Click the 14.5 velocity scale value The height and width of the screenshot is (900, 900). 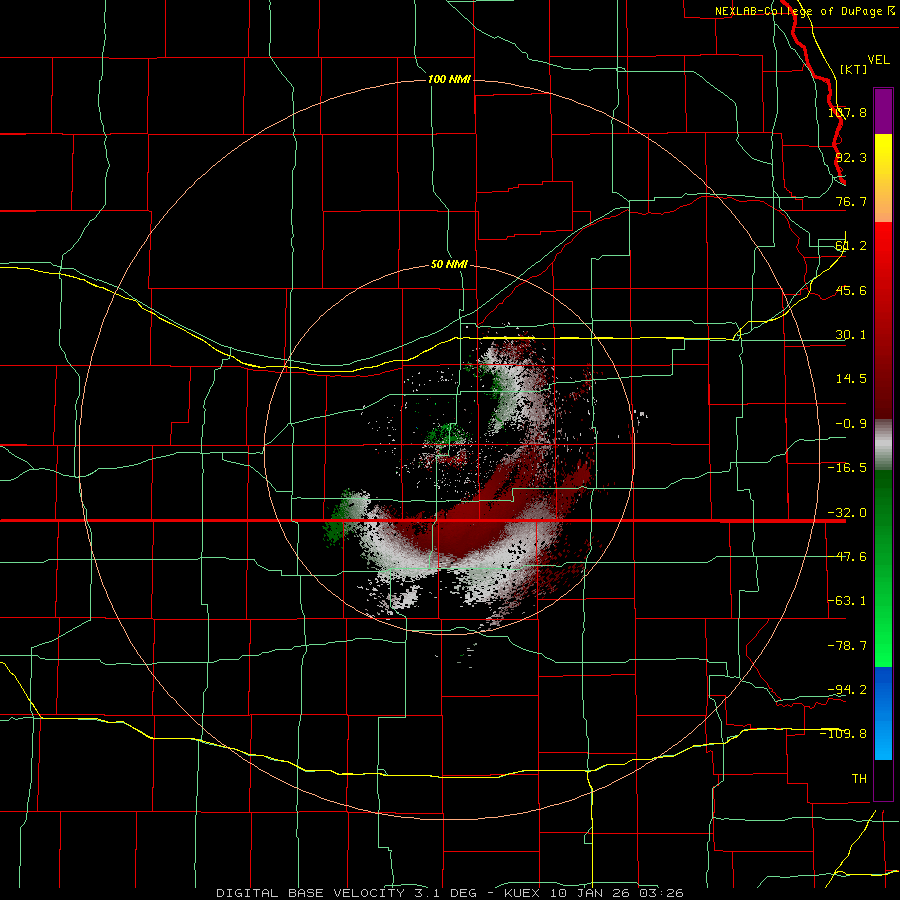(851, 379)
